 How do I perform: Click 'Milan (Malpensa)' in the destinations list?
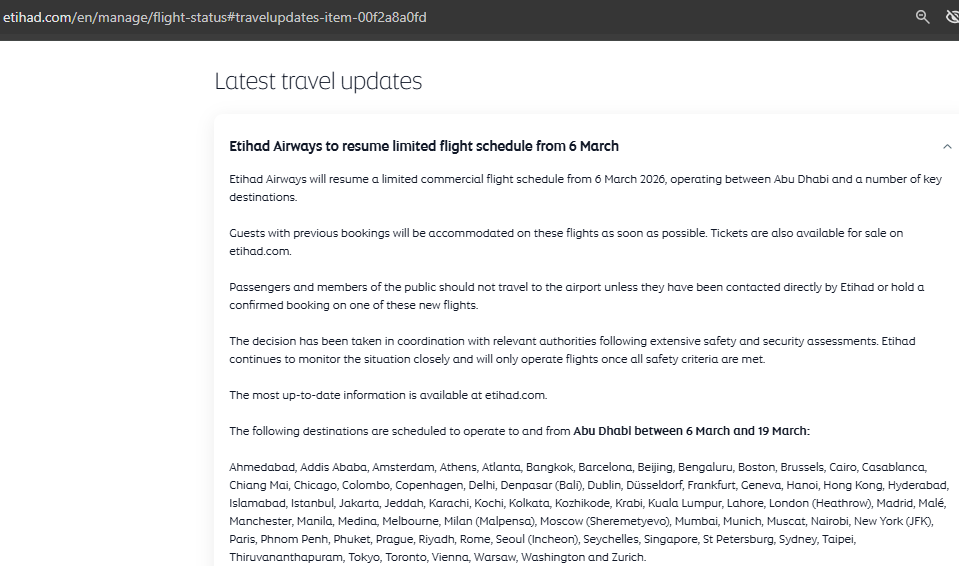click(499, 521)
